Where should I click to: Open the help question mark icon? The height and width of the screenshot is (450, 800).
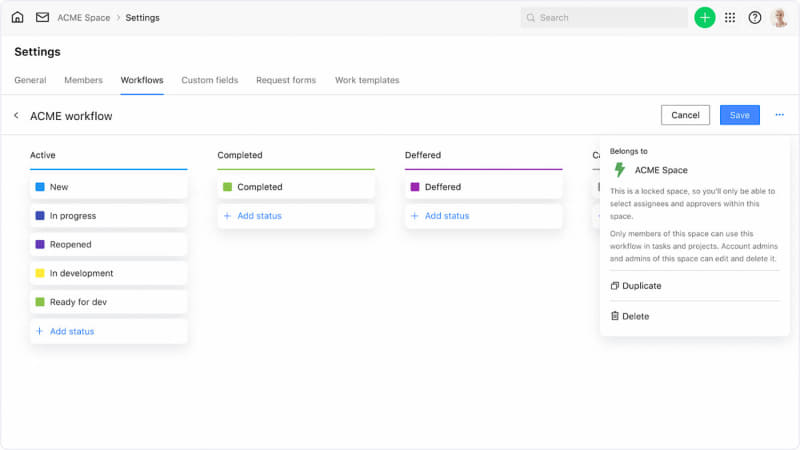pyautogui.click(x=755, y=17)
